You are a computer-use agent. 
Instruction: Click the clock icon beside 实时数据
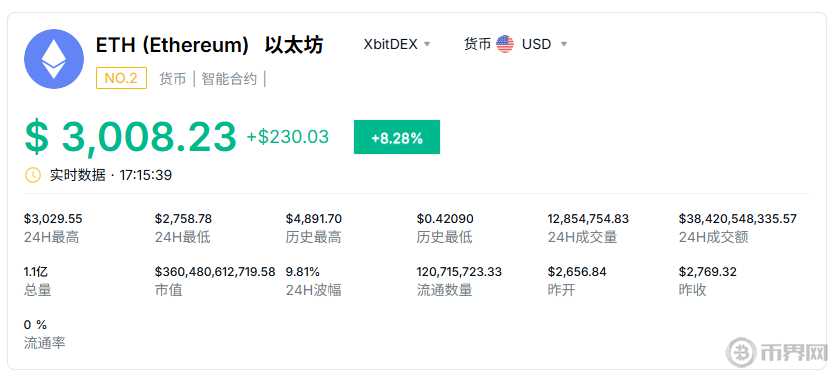point(33,175)
